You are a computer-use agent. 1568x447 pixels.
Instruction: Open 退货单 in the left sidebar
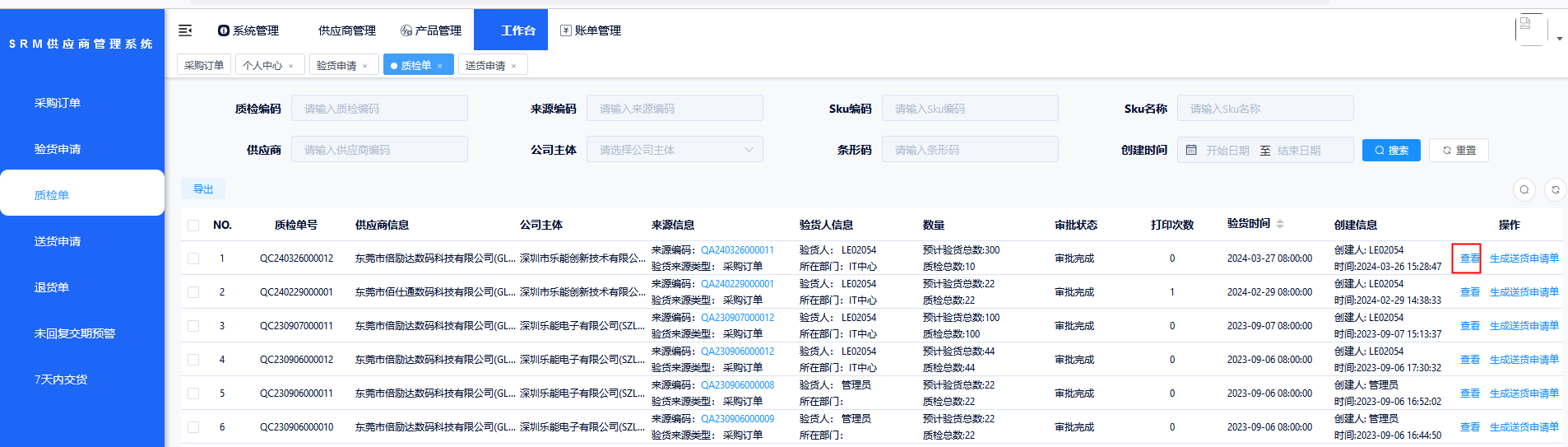click(x=52, y=287)
